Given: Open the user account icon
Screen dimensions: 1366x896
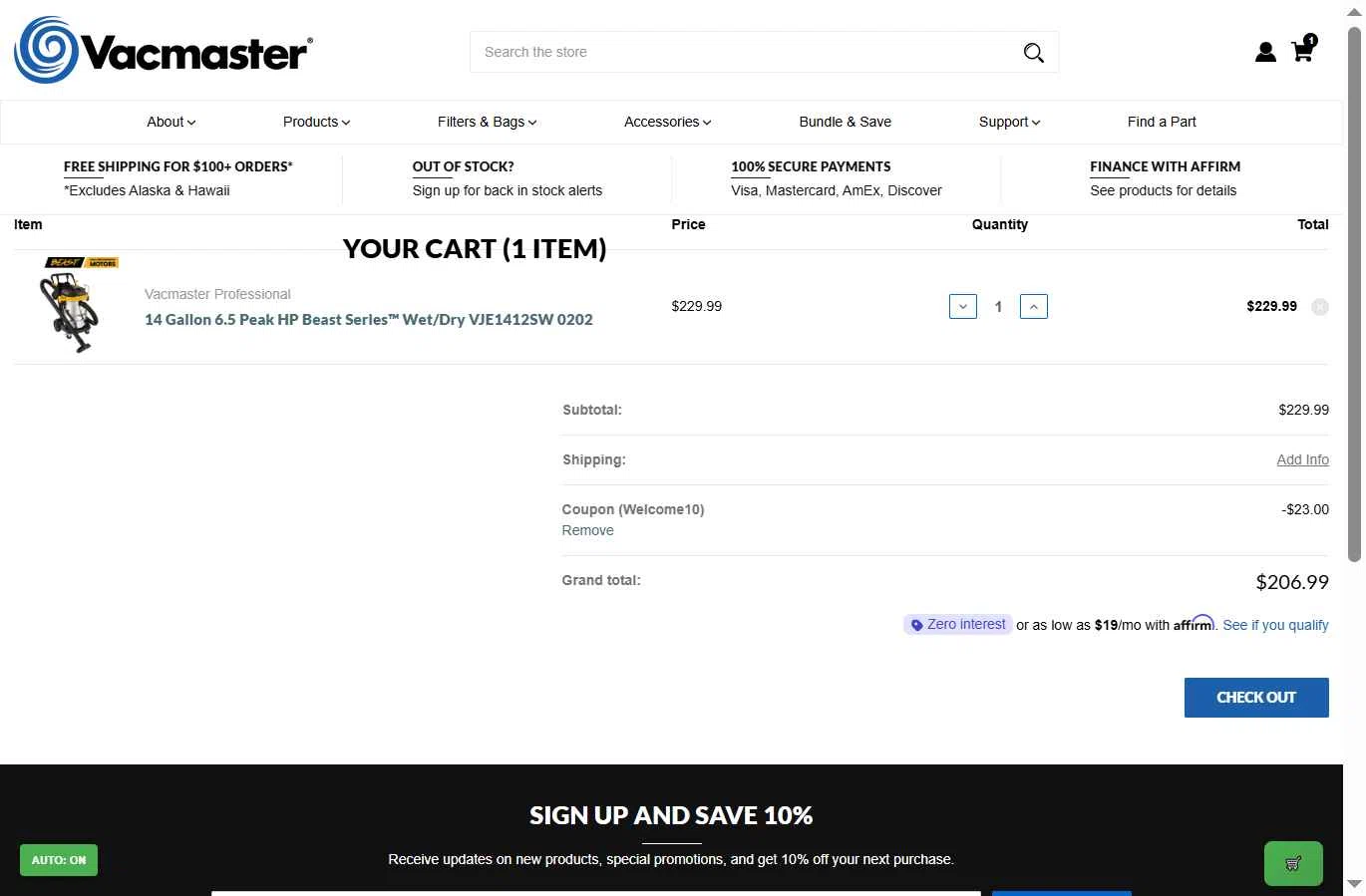Looking at the screenshot, I should coord(1265,52).
